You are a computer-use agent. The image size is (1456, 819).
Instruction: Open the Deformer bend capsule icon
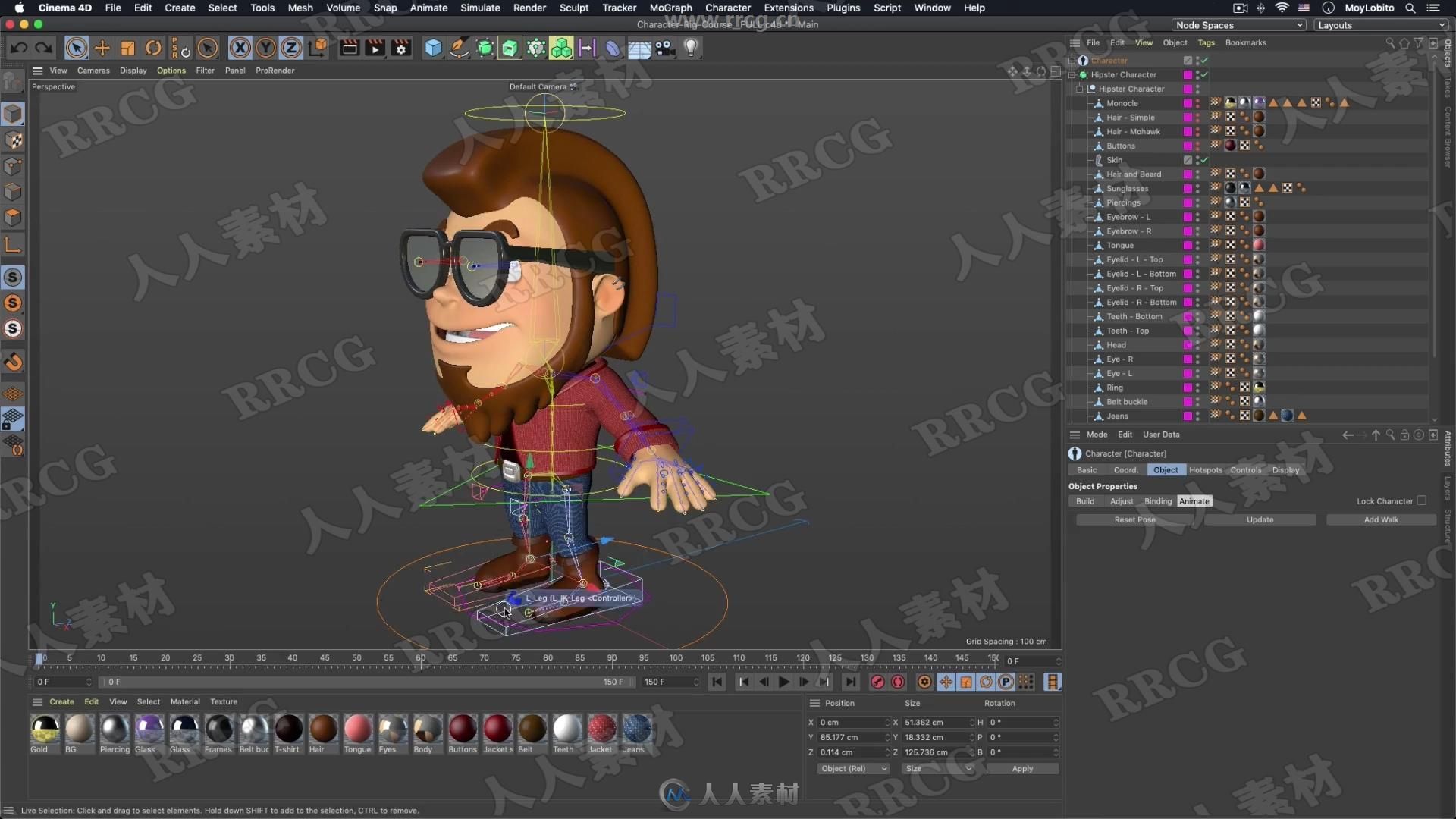click(x=613, y=48)
